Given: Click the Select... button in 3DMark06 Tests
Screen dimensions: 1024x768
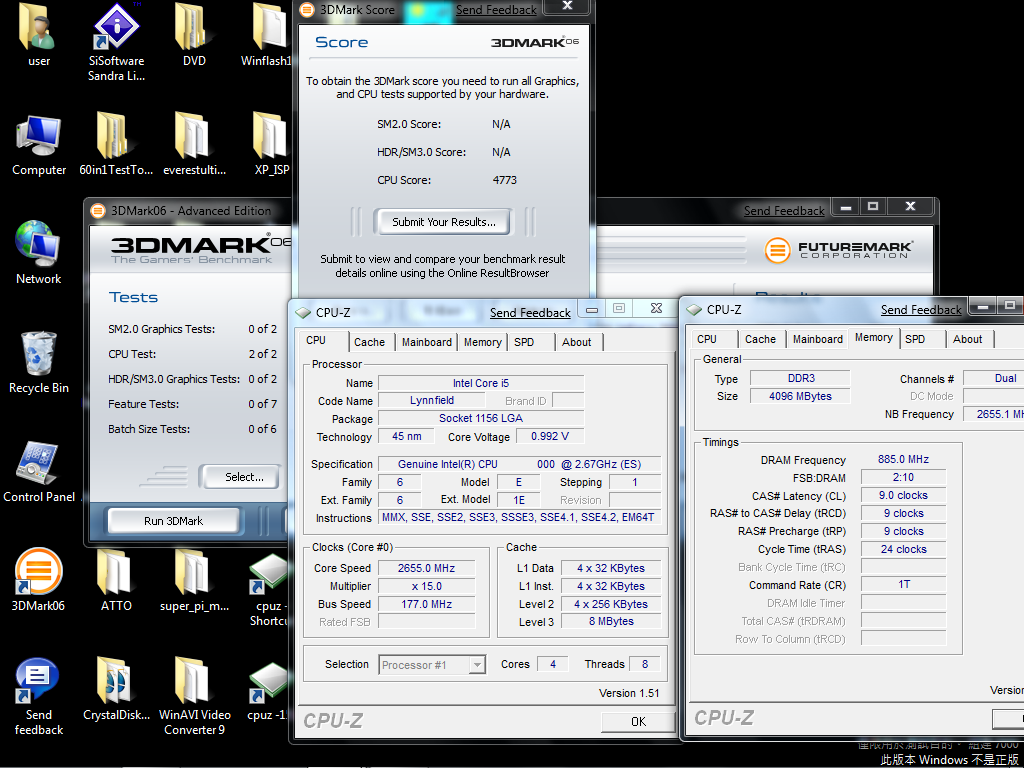Looking at the screenshot, I should point(244,477).
